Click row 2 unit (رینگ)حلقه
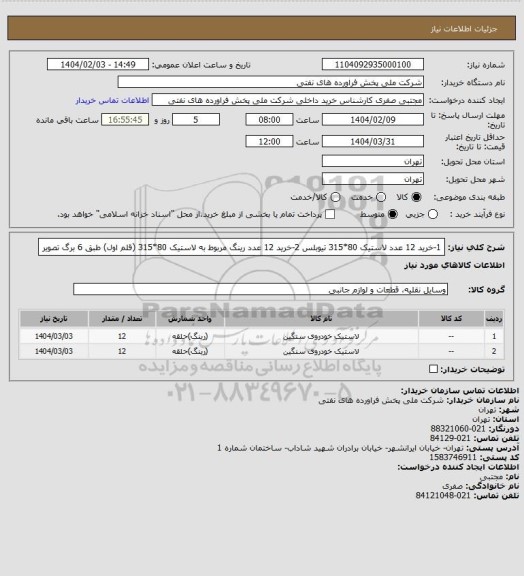Screen dimensions: 524x576 point(190,351)
